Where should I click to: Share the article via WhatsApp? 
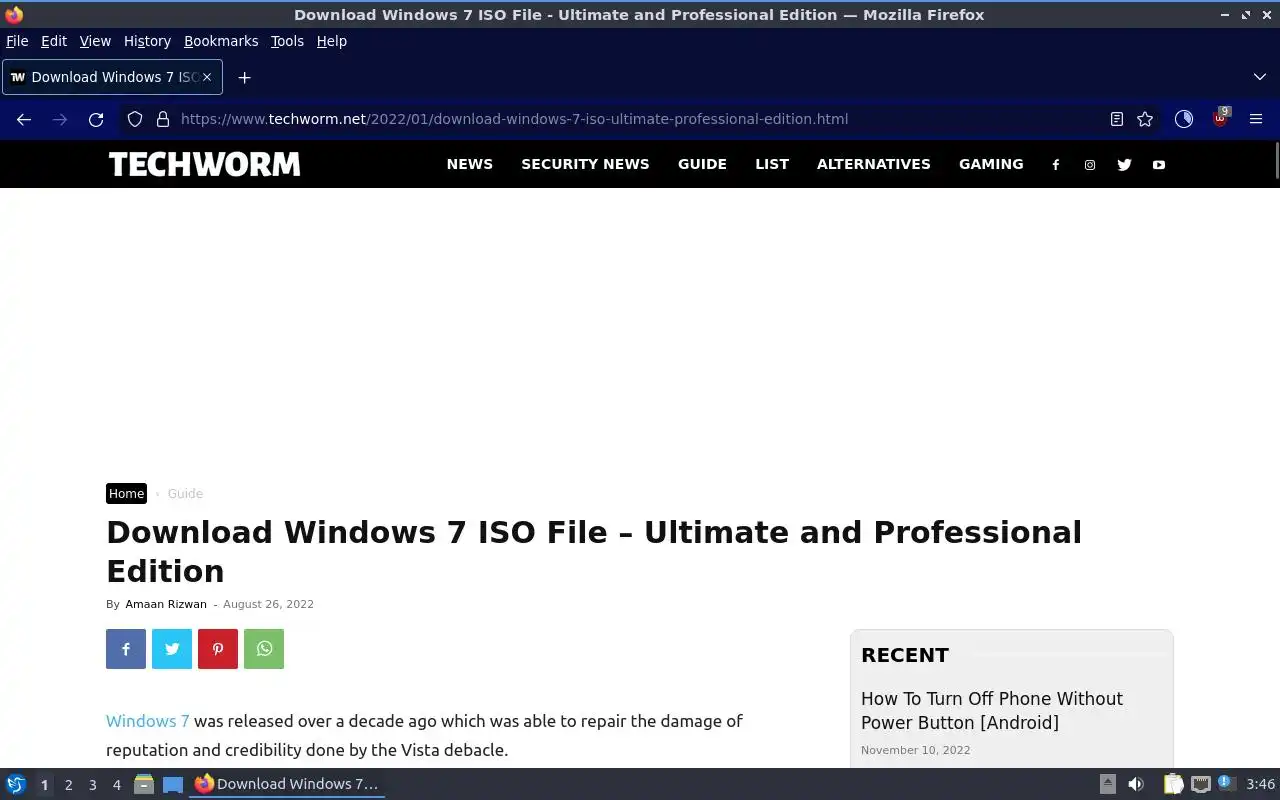264,649
